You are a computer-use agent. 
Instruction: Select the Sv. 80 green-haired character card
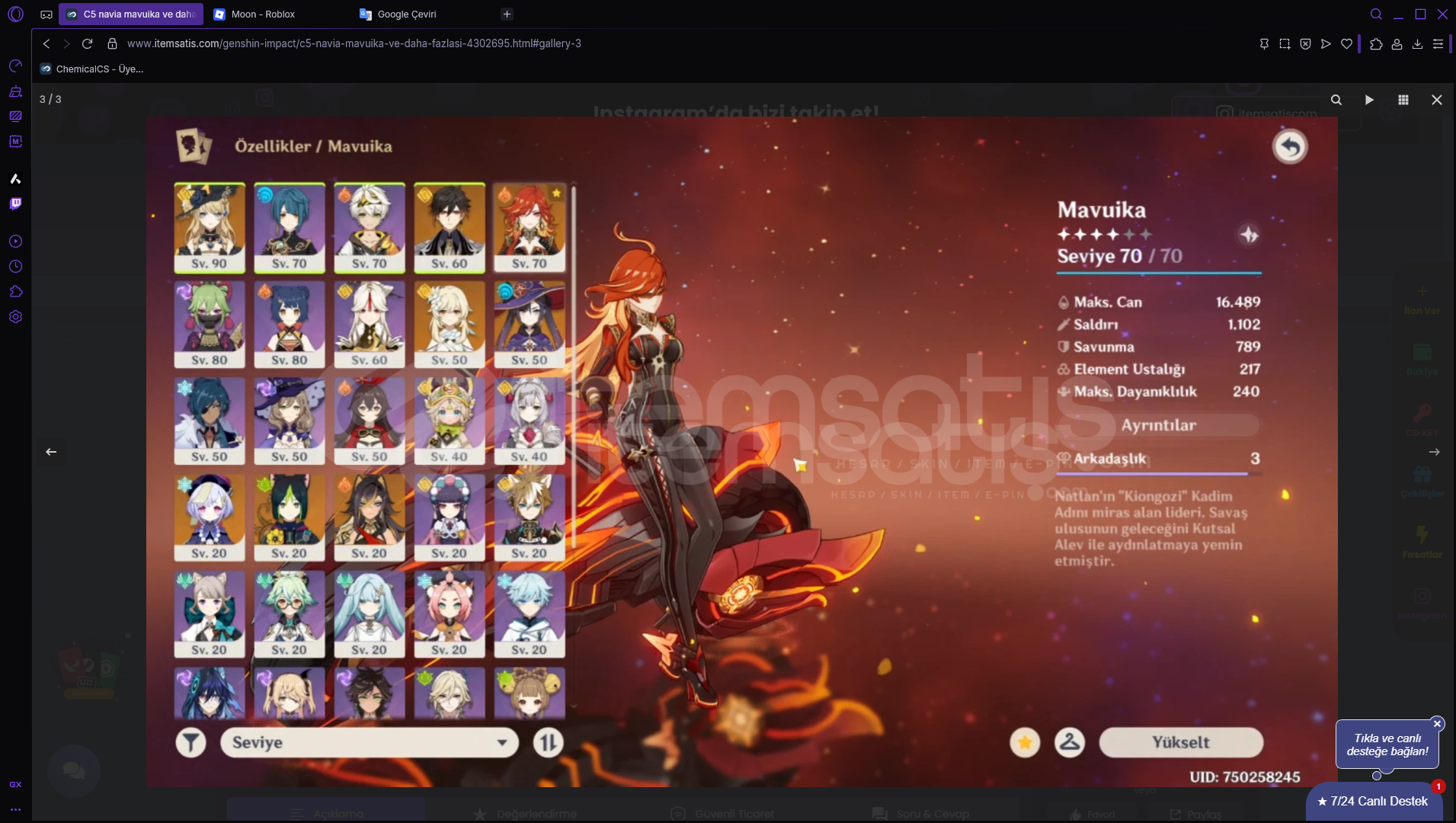pyautogui.click(x=210, y=325)
